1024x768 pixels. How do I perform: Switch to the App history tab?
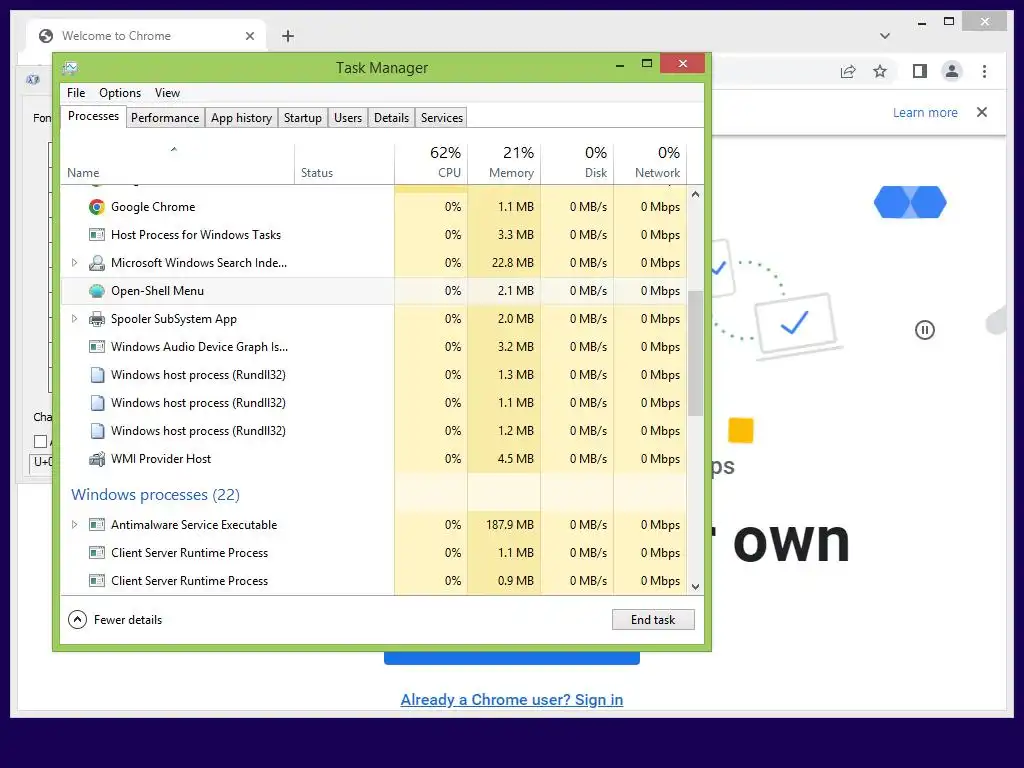pyautogui.click(x=241, y=118)
